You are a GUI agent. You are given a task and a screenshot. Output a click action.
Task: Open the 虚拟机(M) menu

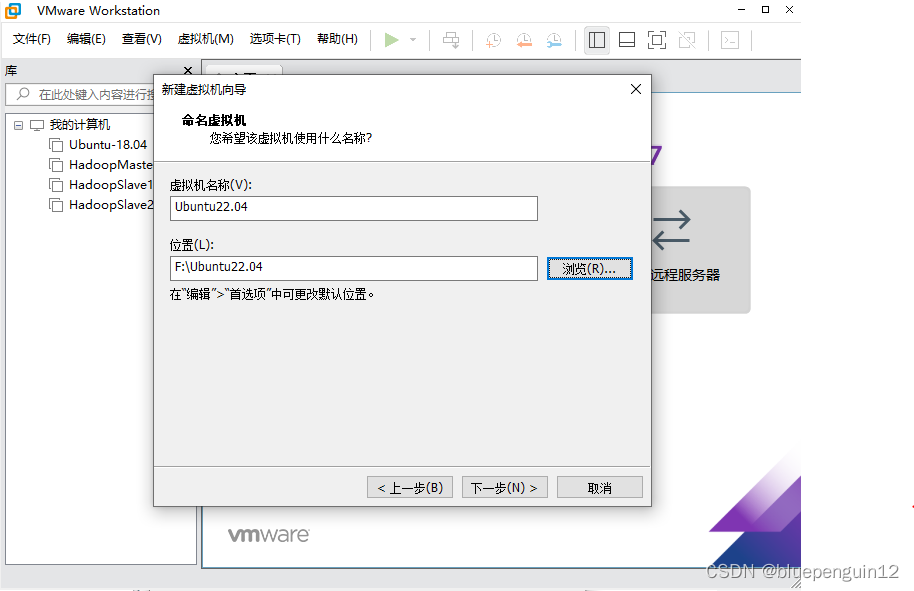[x=206, y=39]
